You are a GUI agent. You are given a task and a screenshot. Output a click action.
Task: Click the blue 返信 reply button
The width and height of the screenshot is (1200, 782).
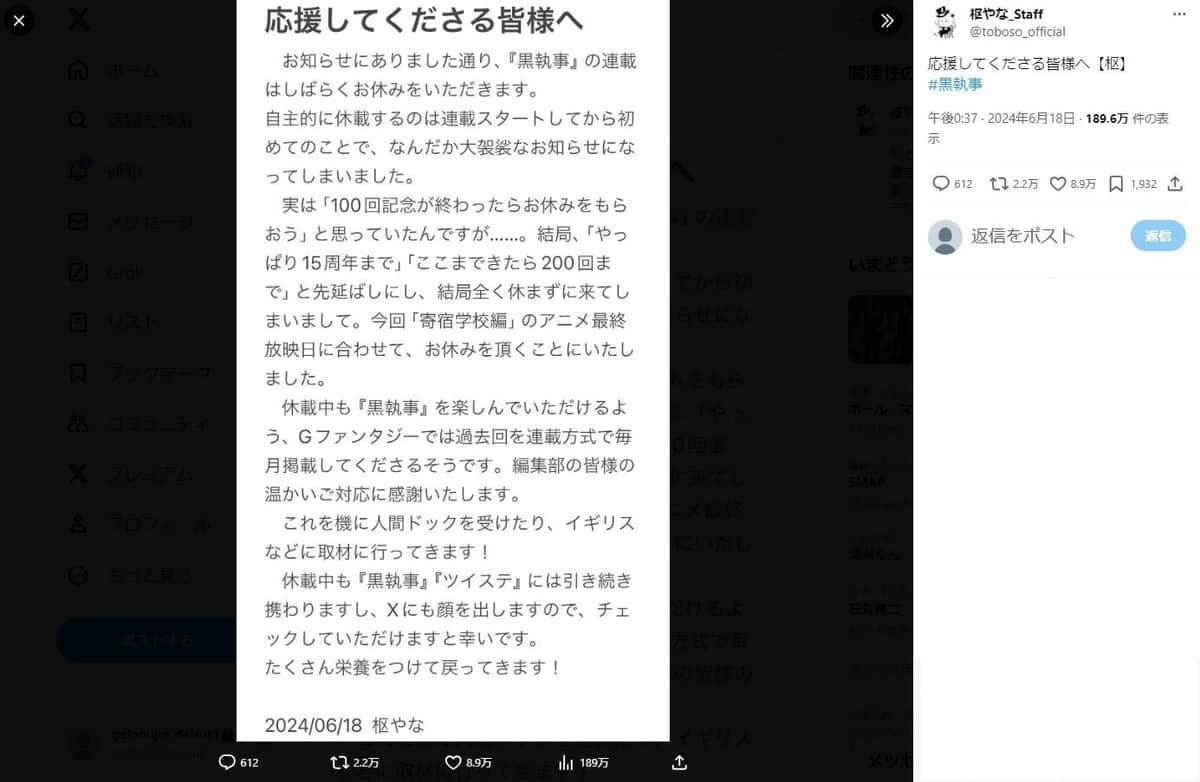(1157, 236)
